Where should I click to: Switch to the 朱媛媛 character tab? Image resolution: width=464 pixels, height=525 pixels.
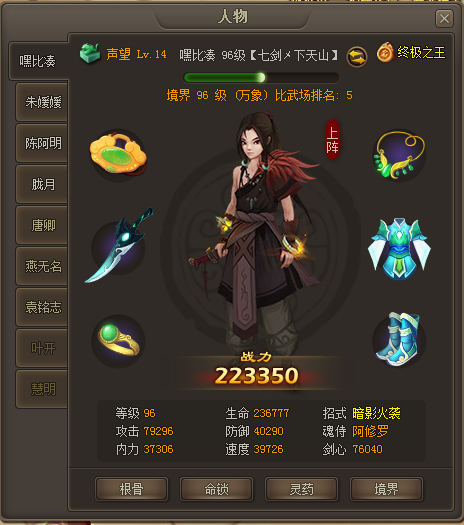pos(42,102)
